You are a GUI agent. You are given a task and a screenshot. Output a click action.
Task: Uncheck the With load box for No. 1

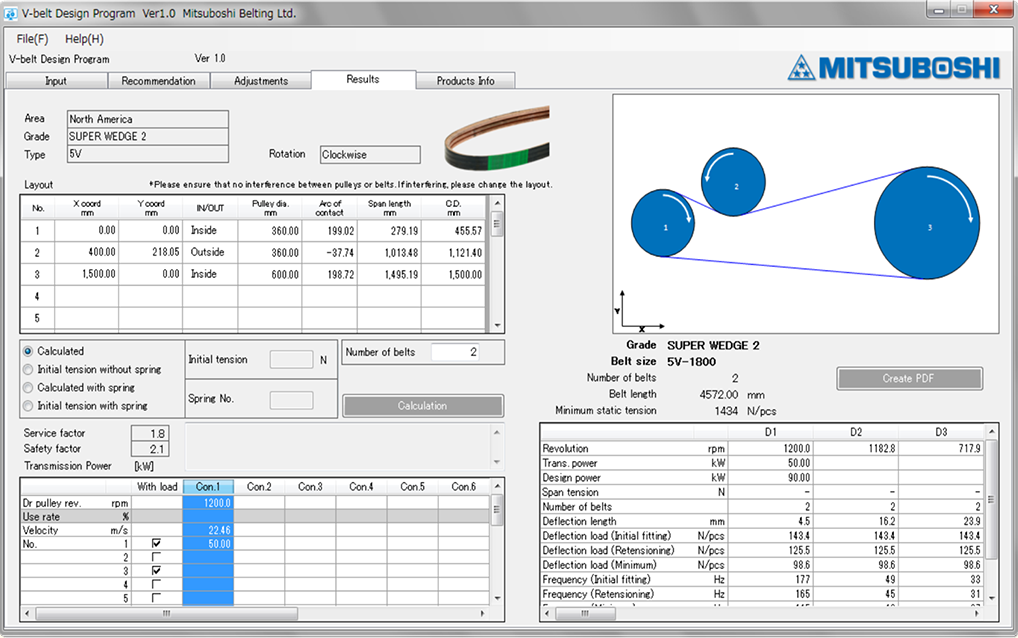point(156,543)
